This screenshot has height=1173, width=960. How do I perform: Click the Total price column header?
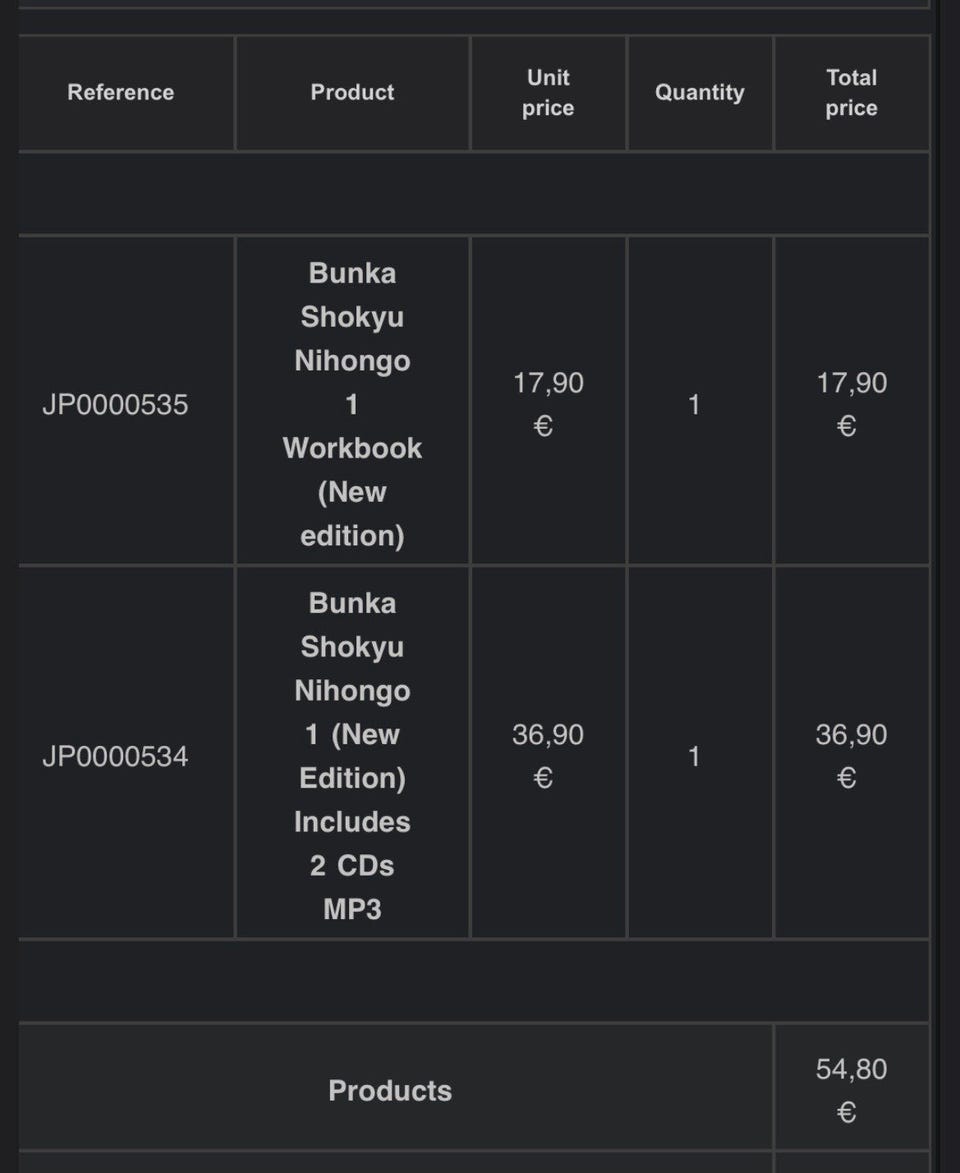[851, 92]
